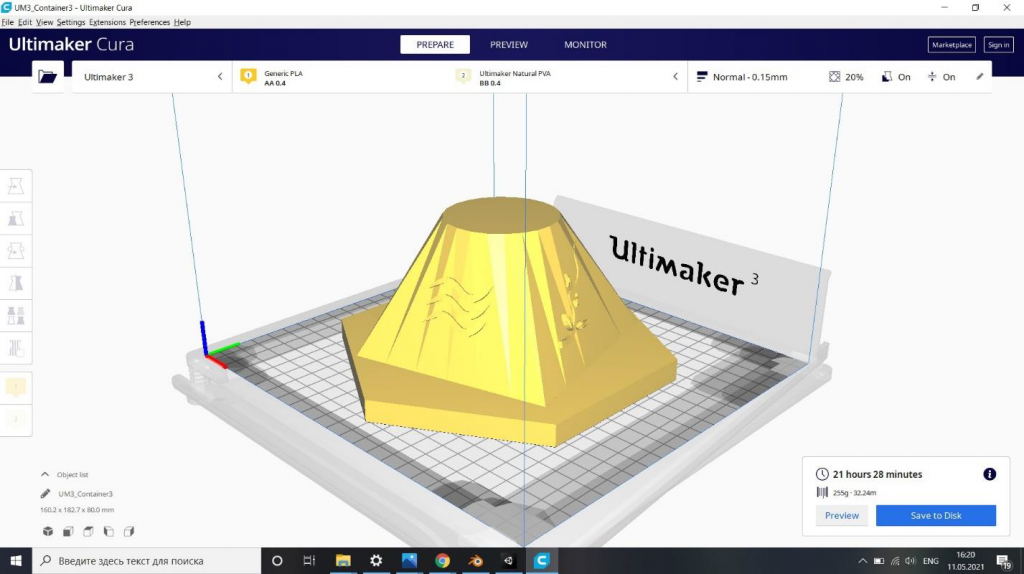Open the Help menu
The height and width of the screenshot is (574, 1024).
(182, 22)
